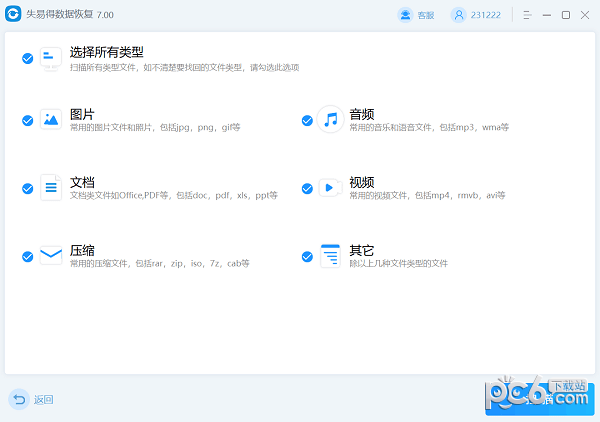Go back with the 返回 button
This screenshot has width=600, height=422.
coord(31,399)
